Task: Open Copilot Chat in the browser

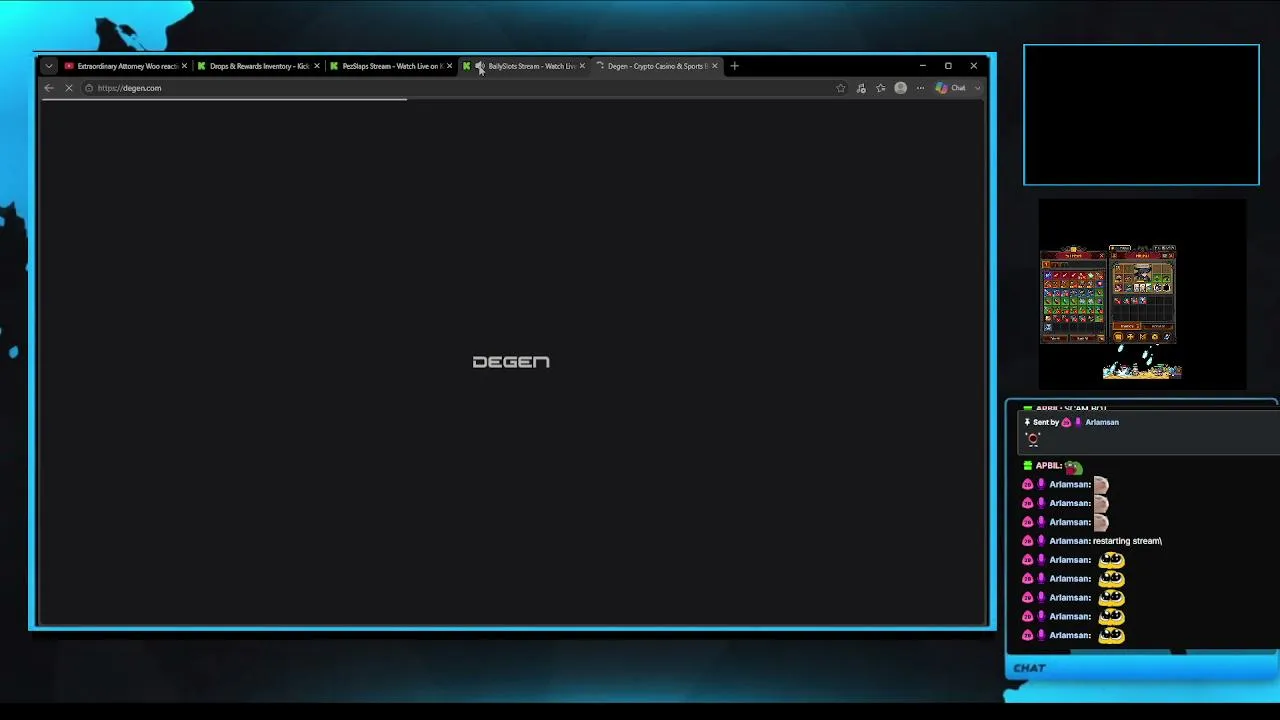Action: click(951, 88)
